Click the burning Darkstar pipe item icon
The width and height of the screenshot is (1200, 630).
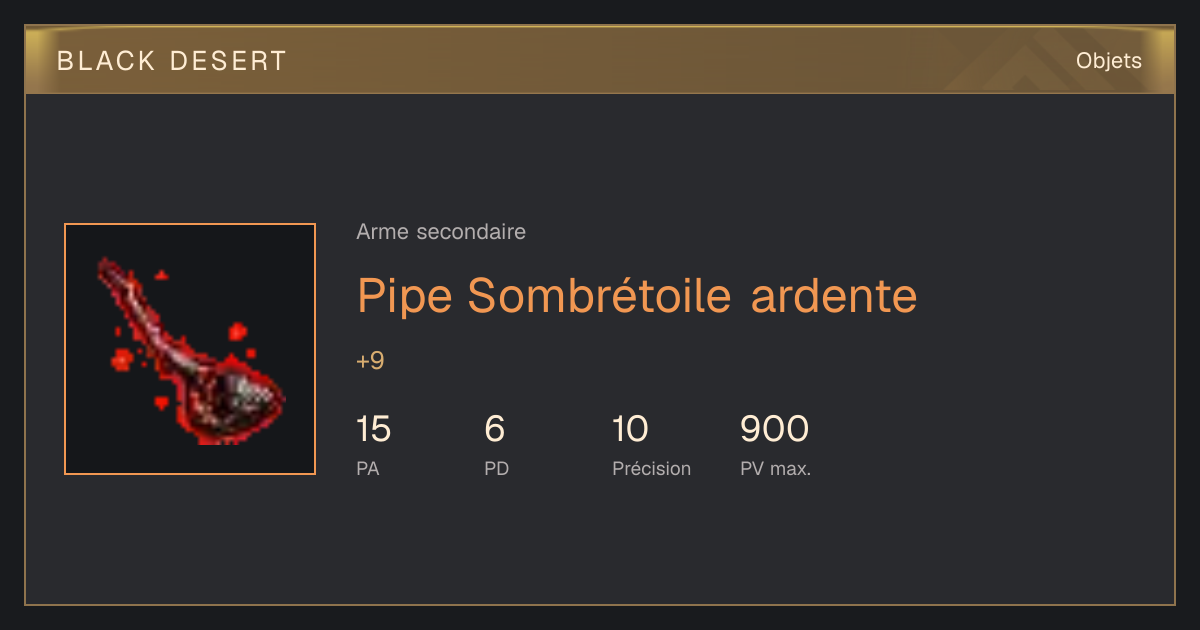point(190,349)
